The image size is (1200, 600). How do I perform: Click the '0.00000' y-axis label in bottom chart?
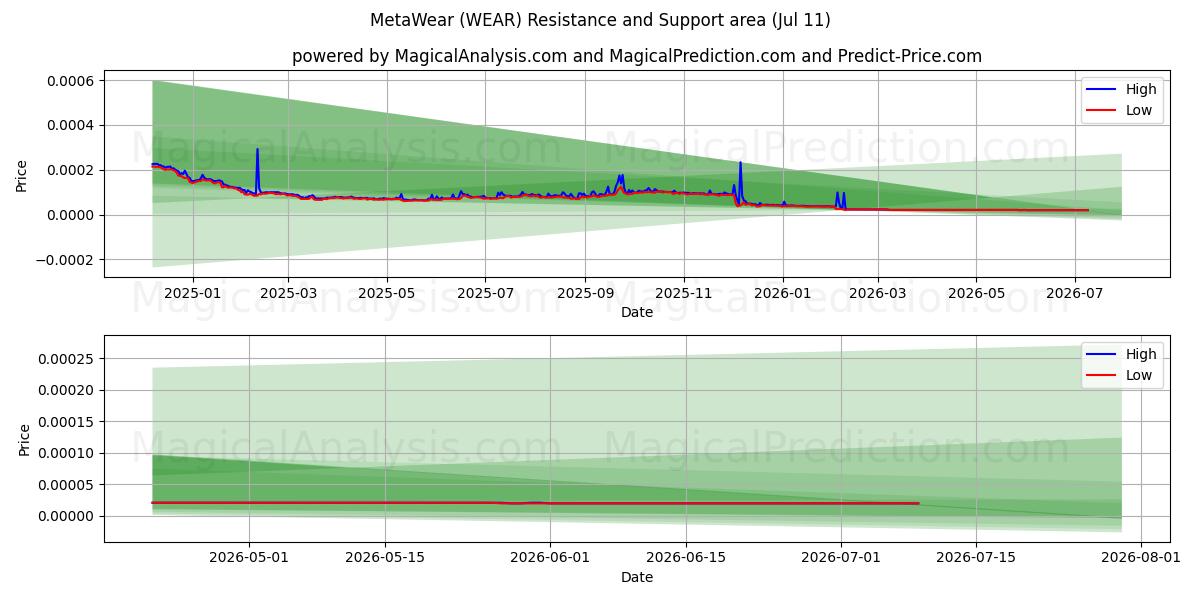pyautogui.click(x=68, y=516)
